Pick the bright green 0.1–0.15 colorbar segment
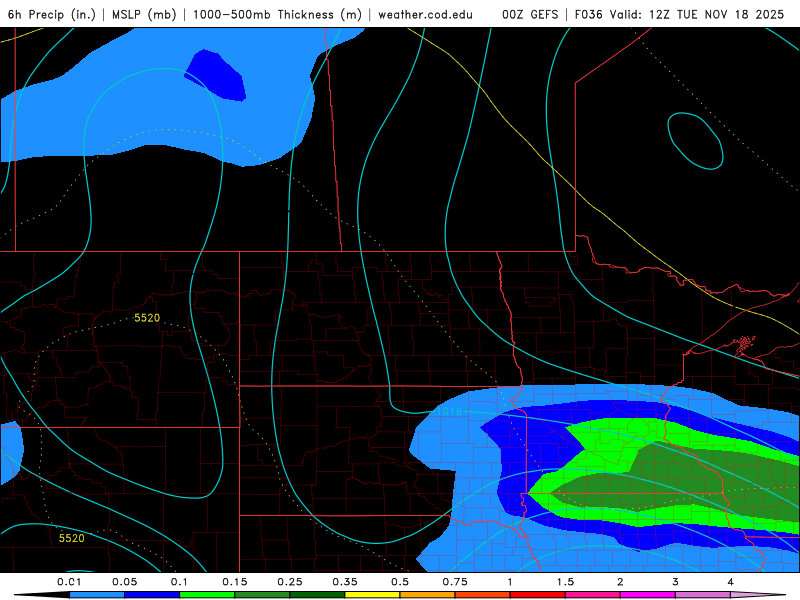The width and height of the screenshot is (800, 600). pyautogui.click(x=207, y=595)
